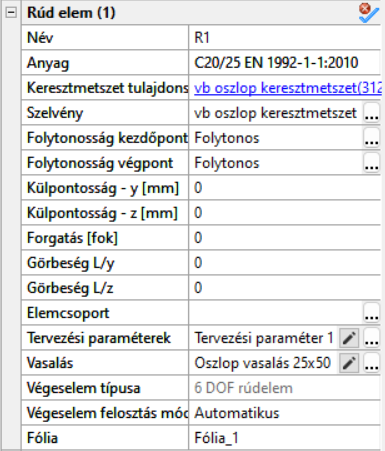Click the Név field showing R1

pos(285,38)
